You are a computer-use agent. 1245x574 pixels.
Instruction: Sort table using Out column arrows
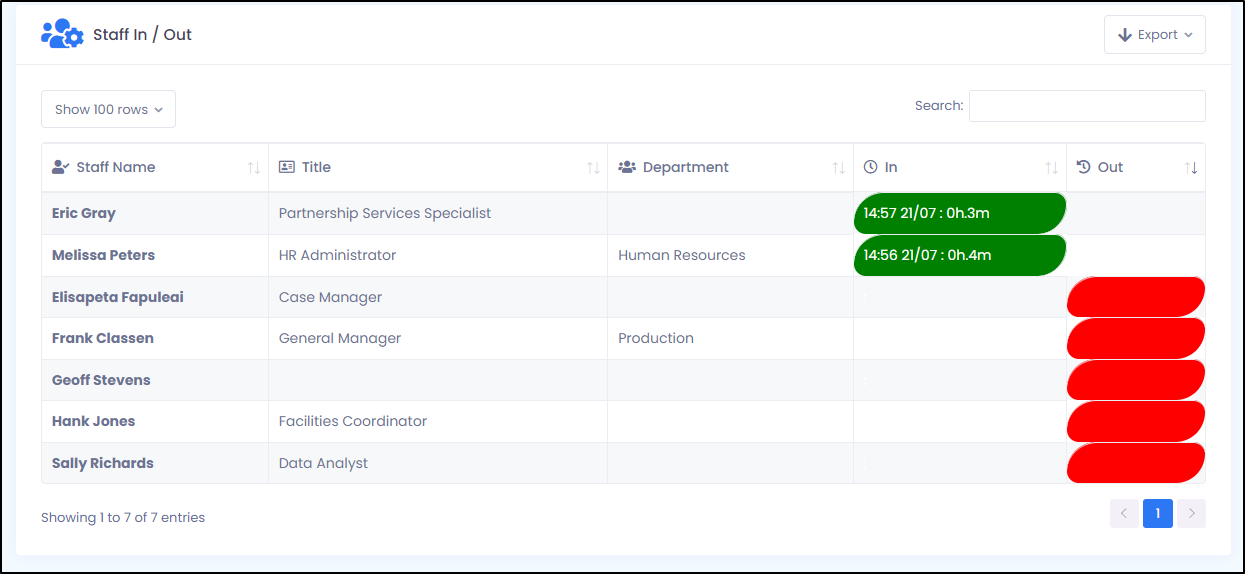click(x=1191, y=168)
